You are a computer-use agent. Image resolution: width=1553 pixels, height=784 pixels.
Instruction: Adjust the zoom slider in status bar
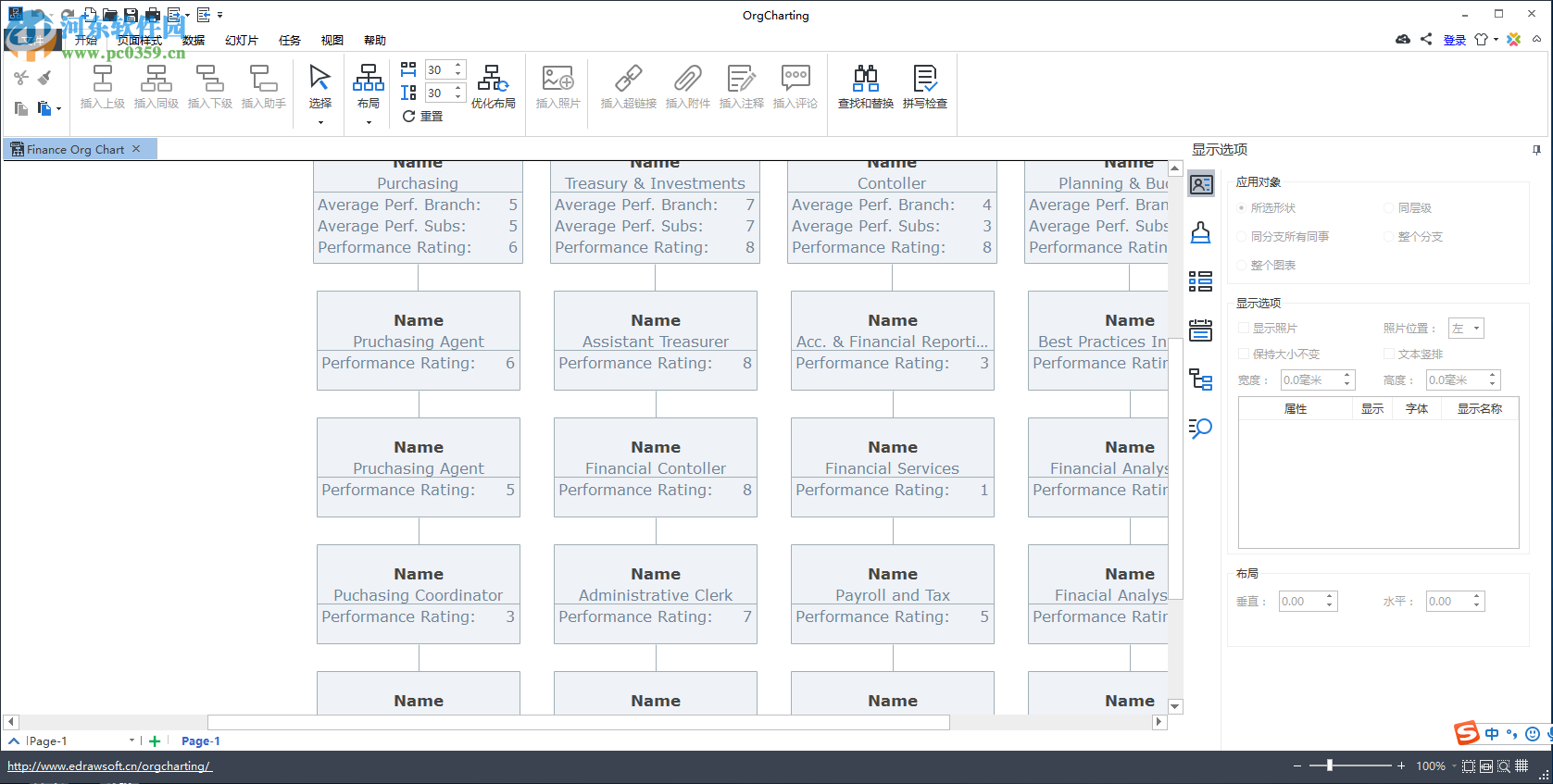coord(1330,765)
